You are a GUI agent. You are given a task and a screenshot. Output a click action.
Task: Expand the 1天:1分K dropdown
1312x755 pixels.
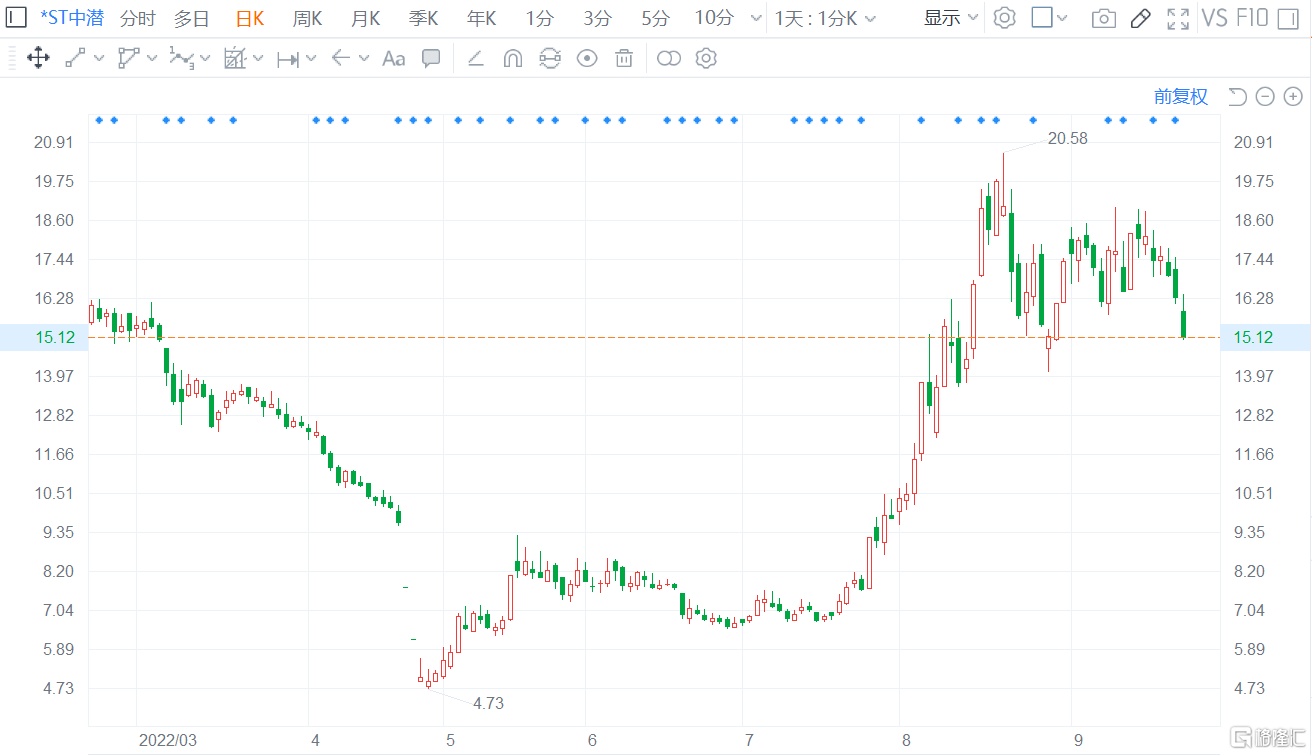pos(826,18)
